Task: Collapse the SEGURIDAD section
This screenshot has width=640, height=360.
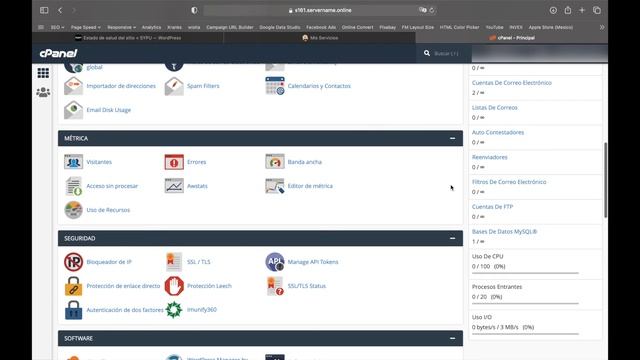Action: point(452,238)
